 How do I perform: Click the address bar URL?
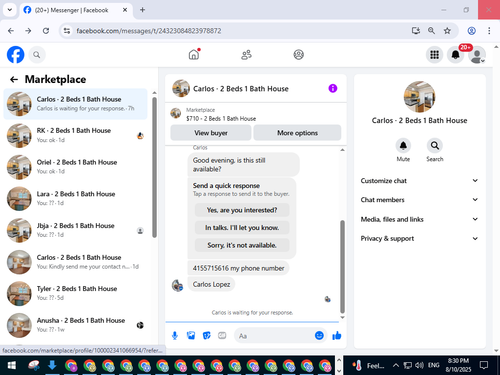click(149, 31)
